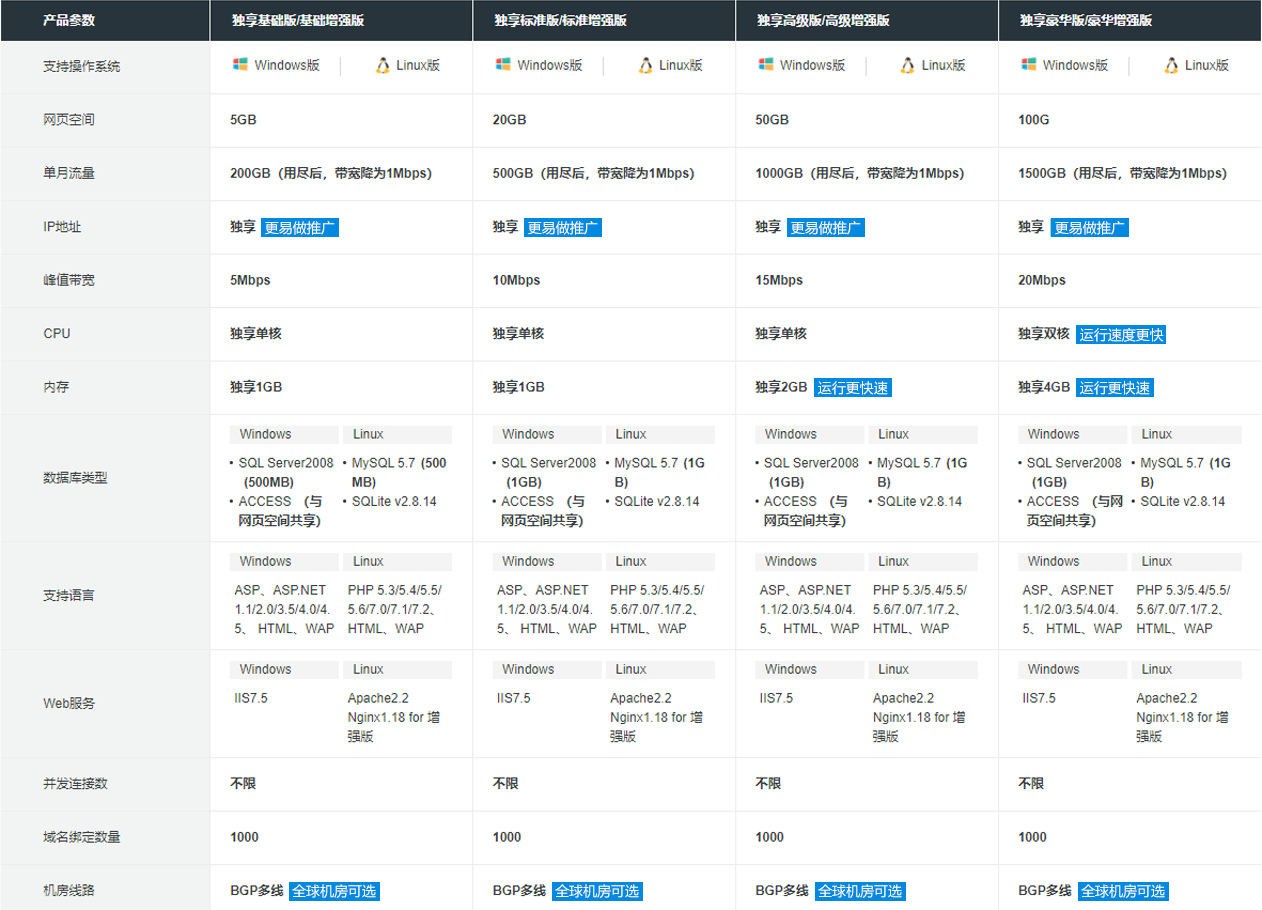Click 全球机房可选 badge in 独享基础版 column
Screen dimensions: 1262x910
click(334, 891)
